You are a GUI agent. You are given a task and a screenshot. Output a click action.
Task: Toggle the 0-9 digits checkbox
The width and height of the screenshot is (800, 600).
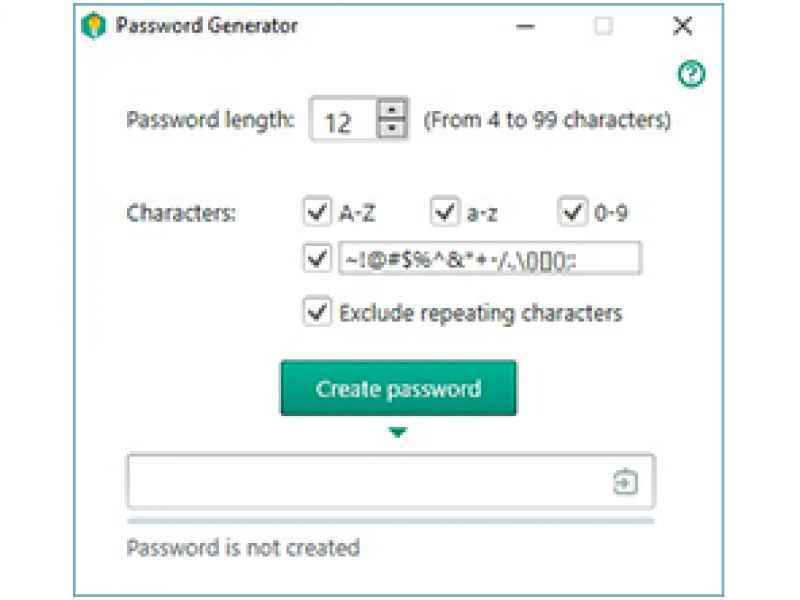(572, 212)
